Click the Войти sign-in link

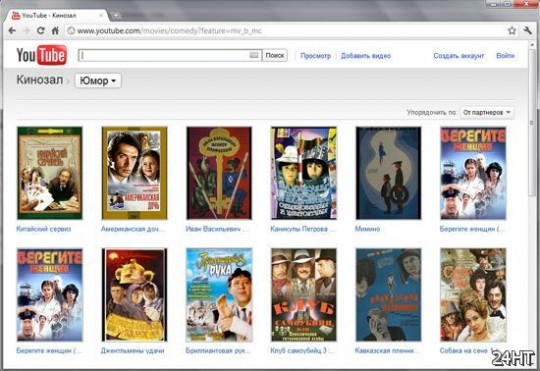pyautogui.click(x=505, y=56)
